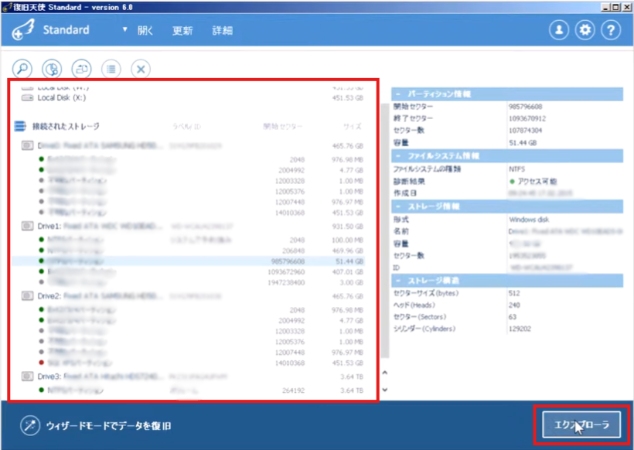This screenshot has height=450, width=634.
Task: Open the settings gear icon
Action: tap(585, 30)
